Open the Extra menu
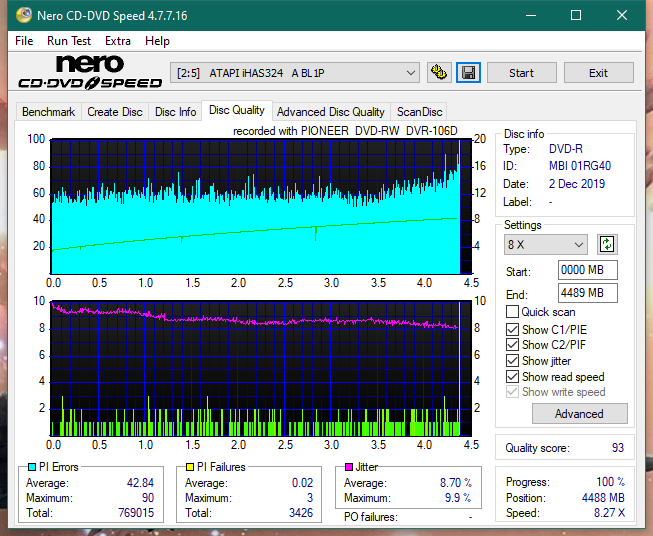The height and width of the screenshot is (536, 653). coord(118,41)
